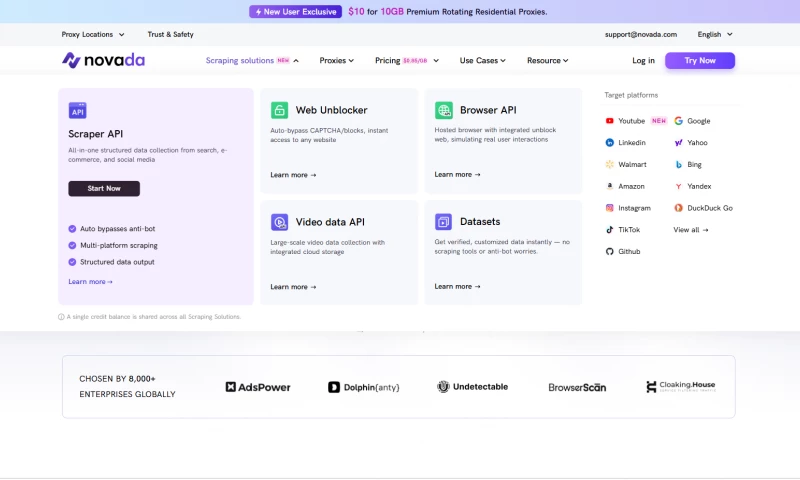The image size is (800, 480).
Task: Click the Cloaking.House partner logo
Action: pos(681,387)
